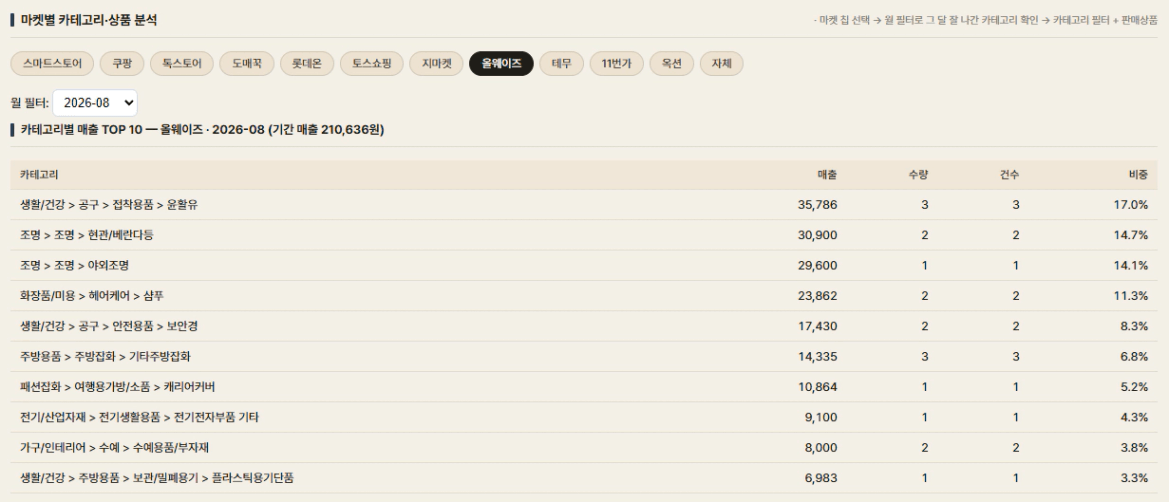Select the 지마켓 chip

(436, 64)
